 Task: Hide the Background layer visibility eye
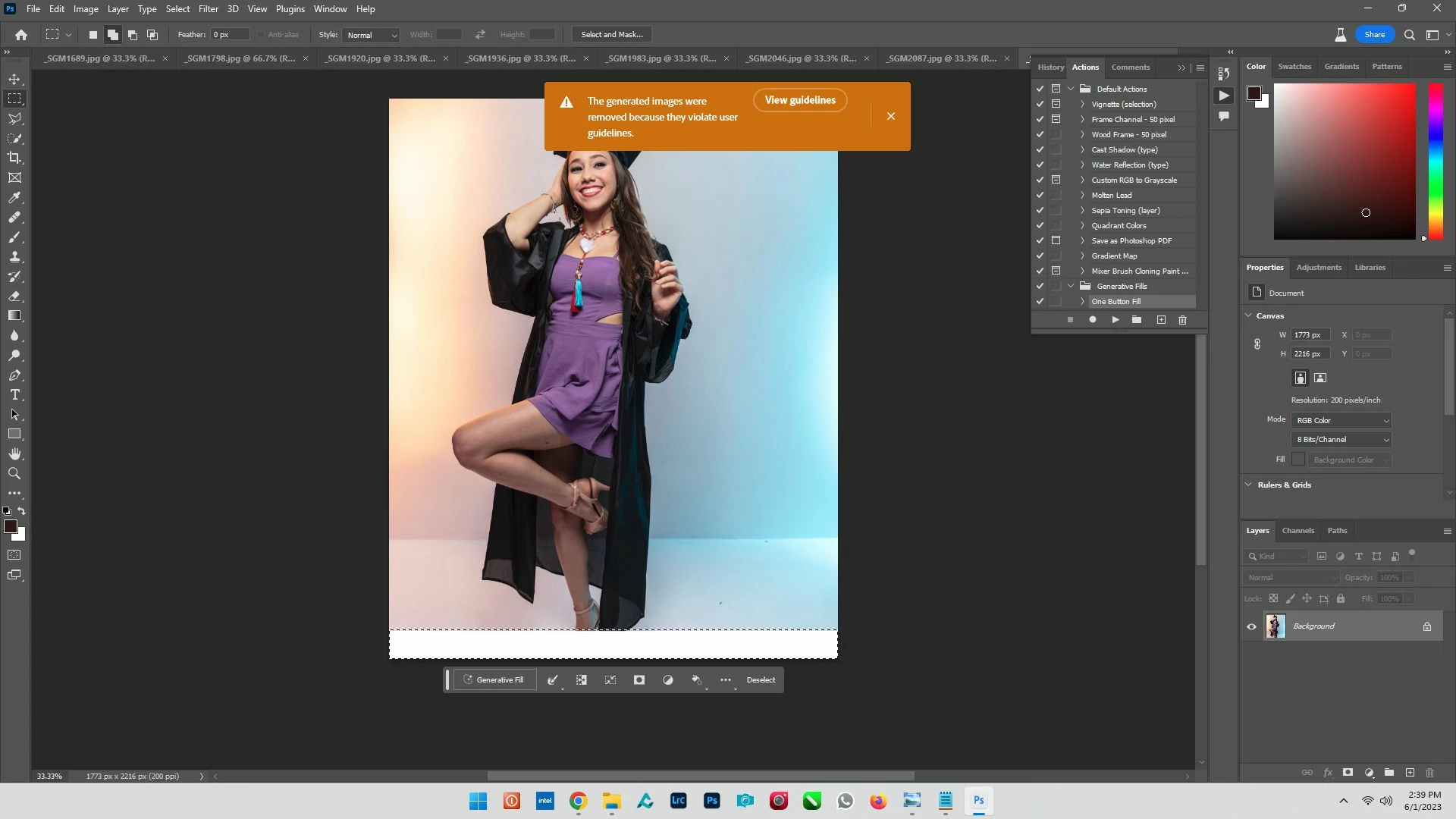point(1251,626)
